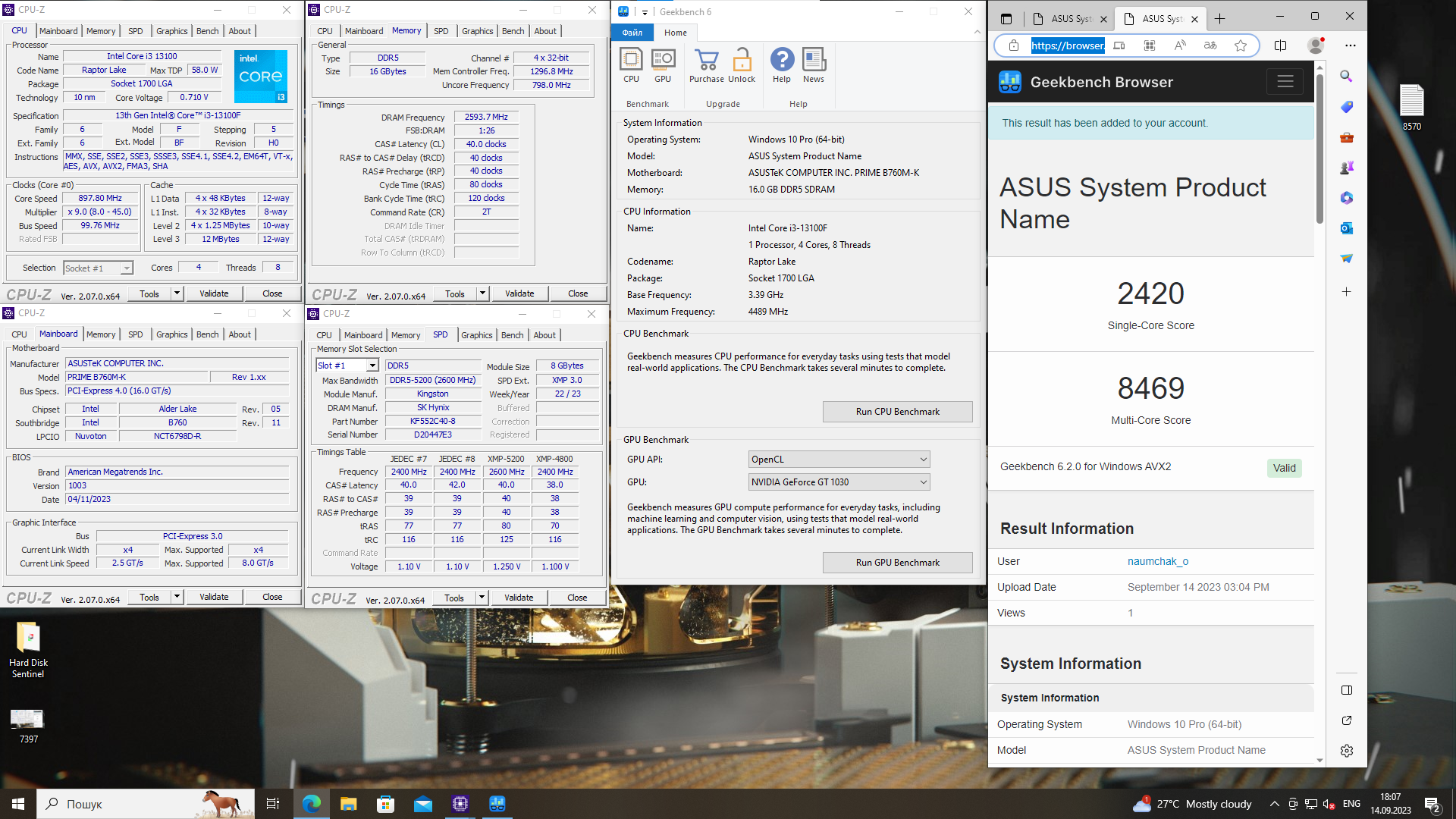
Task: Click the Geekbench Browser logo icon
Action: [1010, 82]
